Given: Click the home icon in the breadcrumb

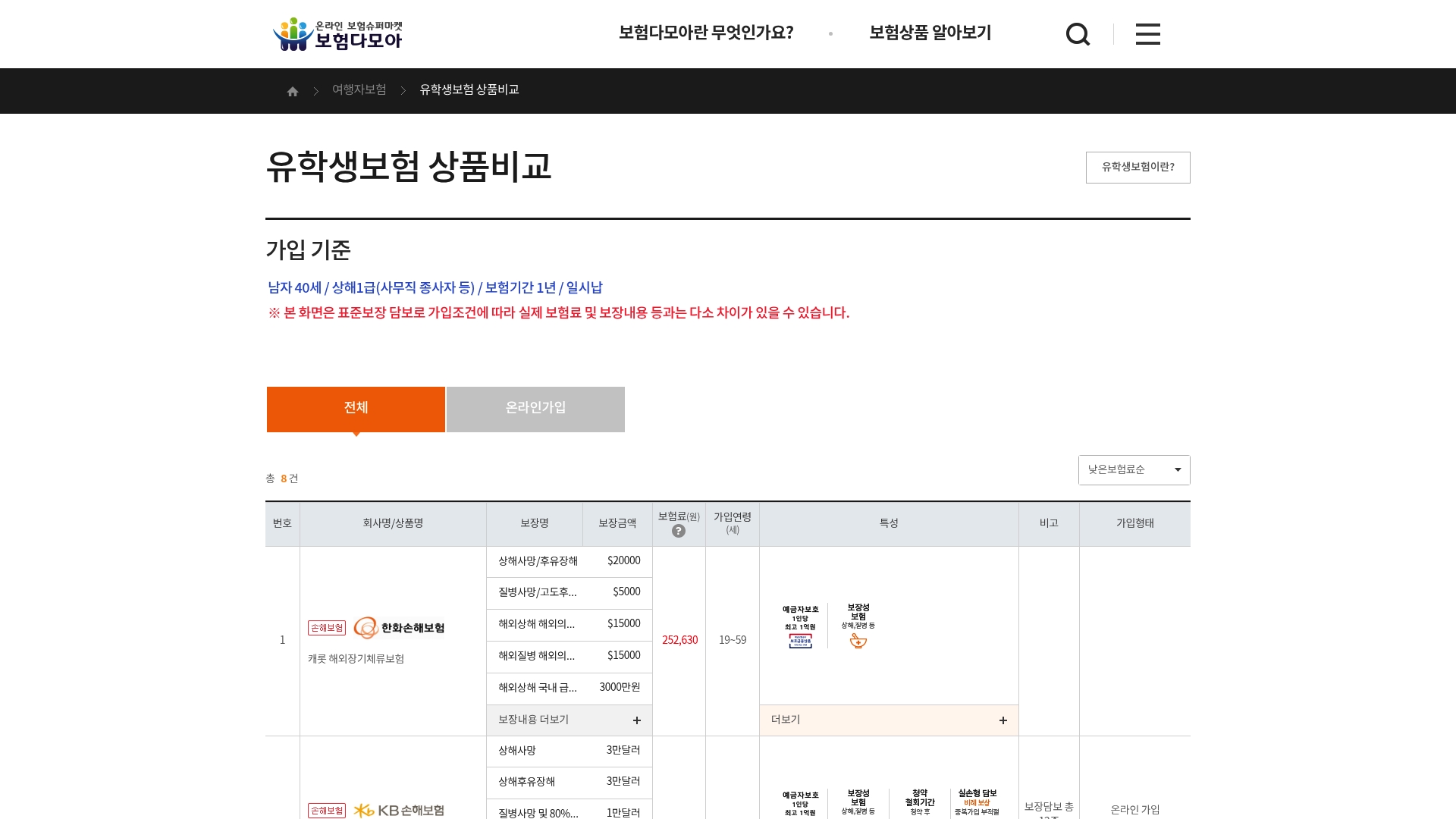Looking at the screenshot, I should coord(293,90).
